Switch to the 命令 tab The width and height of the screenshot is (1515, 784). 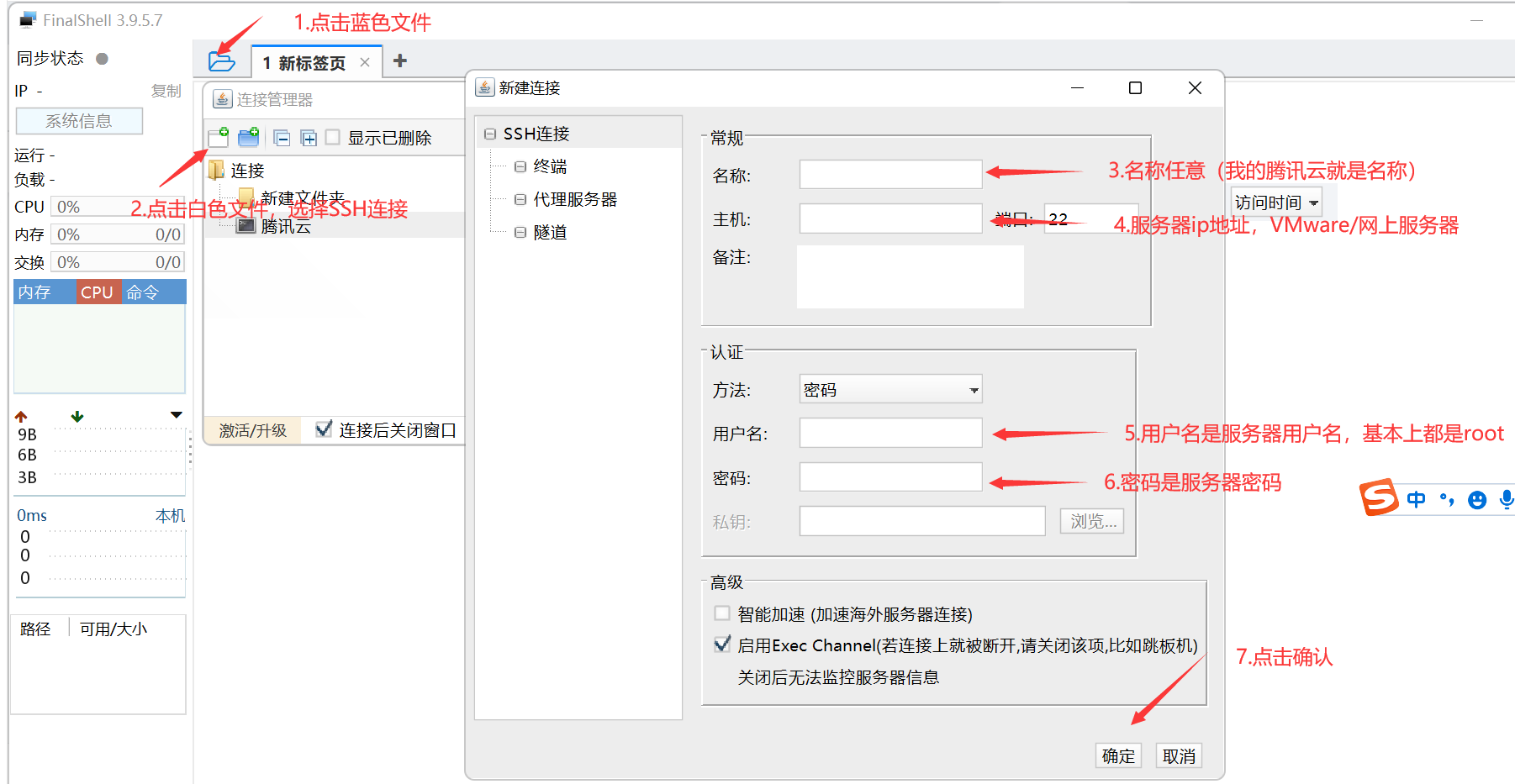142,292
